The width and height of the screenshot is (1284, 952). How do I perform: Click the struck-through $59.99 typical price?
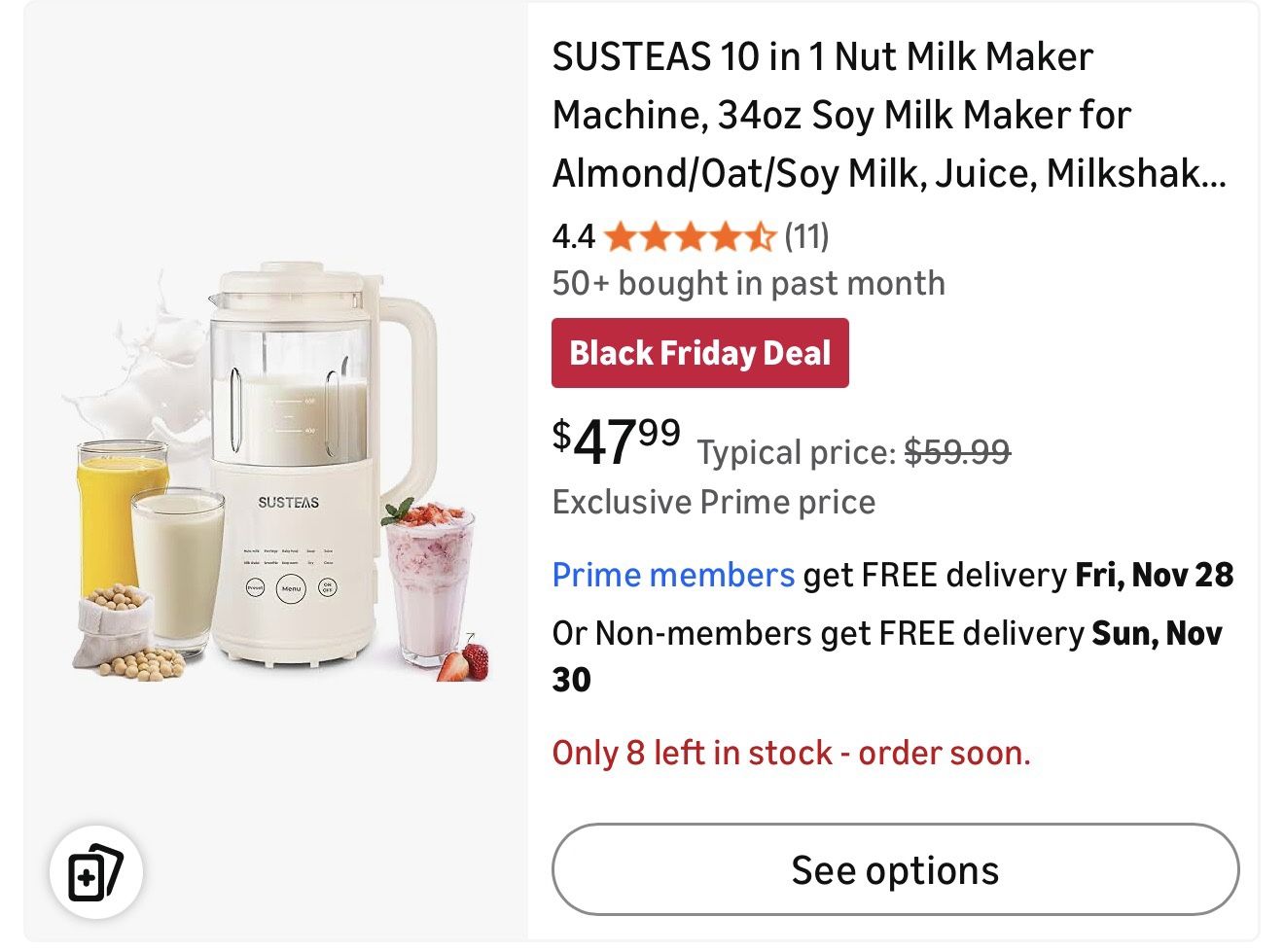tap(957, 451)
